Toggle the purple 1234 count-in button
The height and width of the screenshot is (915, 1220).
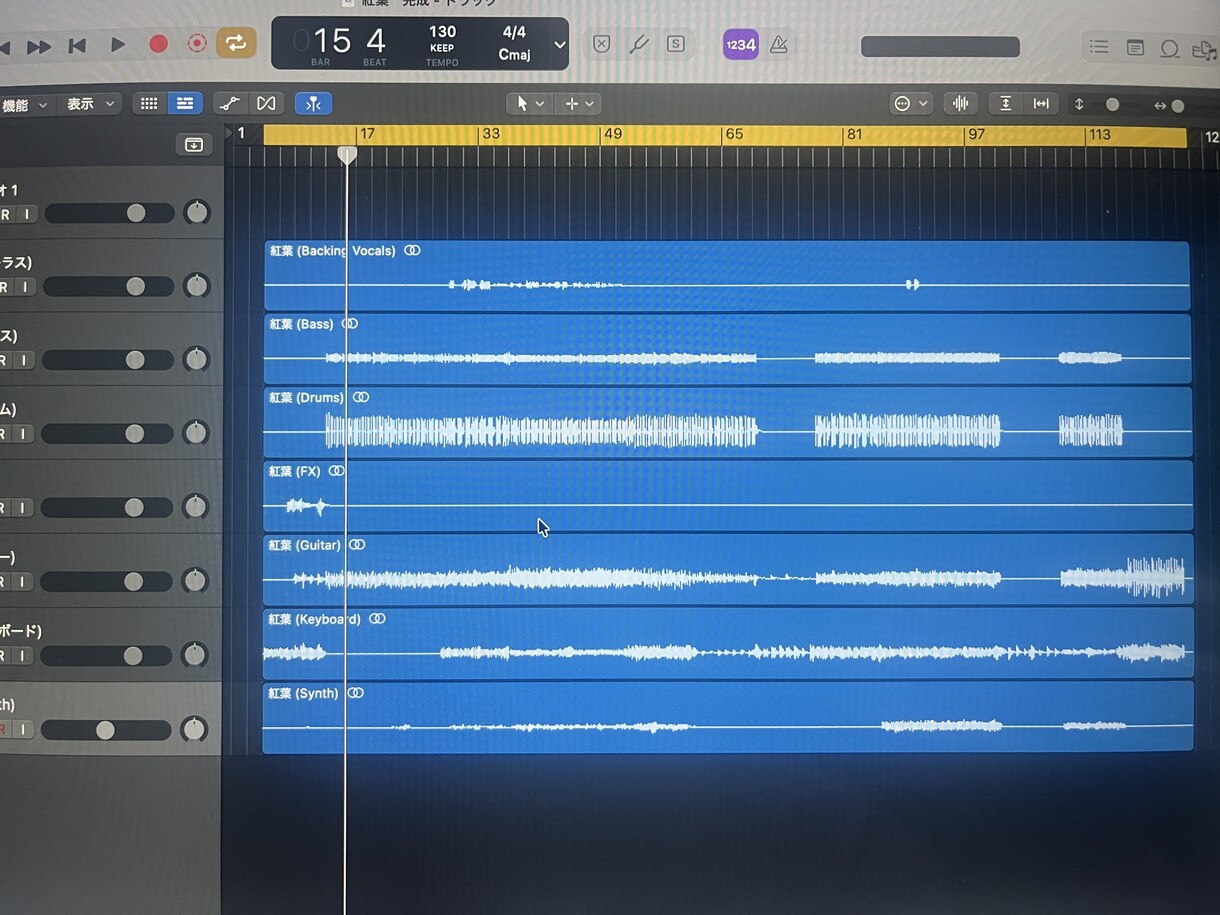tap(741, 45)
